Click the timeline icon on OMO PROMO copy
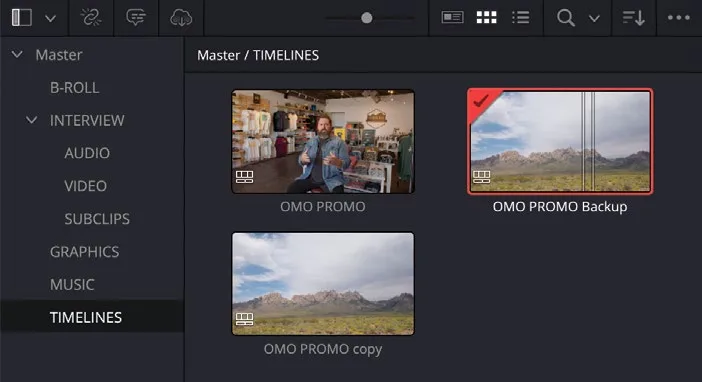Viewport: 702px width, 382px height. tap(244, 319)
